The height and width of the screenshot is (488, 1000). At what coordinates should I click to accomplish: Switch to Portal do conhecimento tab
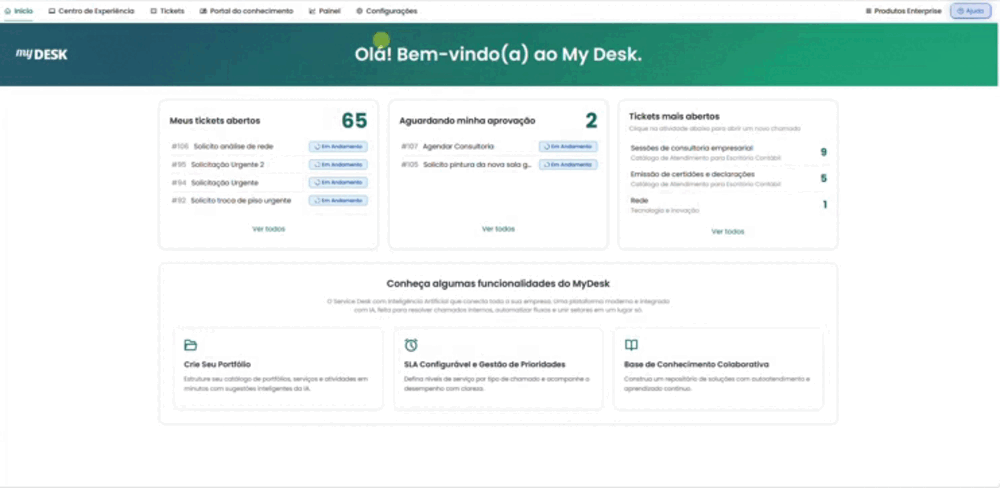[246, 11]
